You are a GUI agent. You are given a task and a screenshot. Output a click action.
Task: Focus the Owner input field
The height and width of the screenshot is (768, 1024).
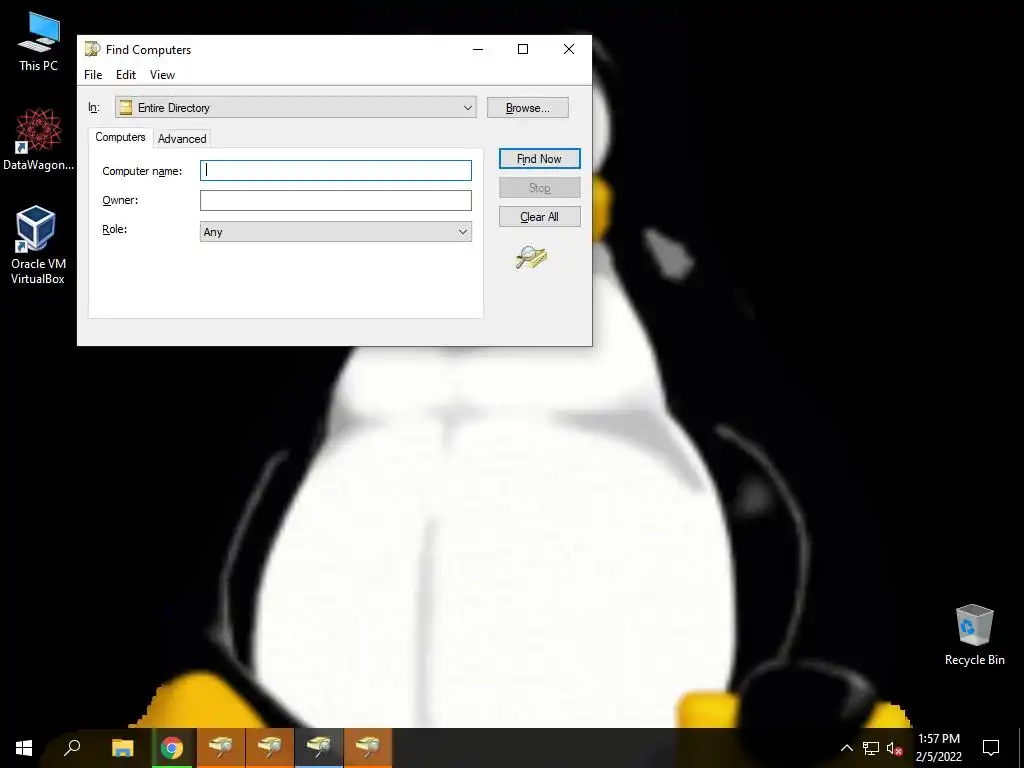click(336, 200)
